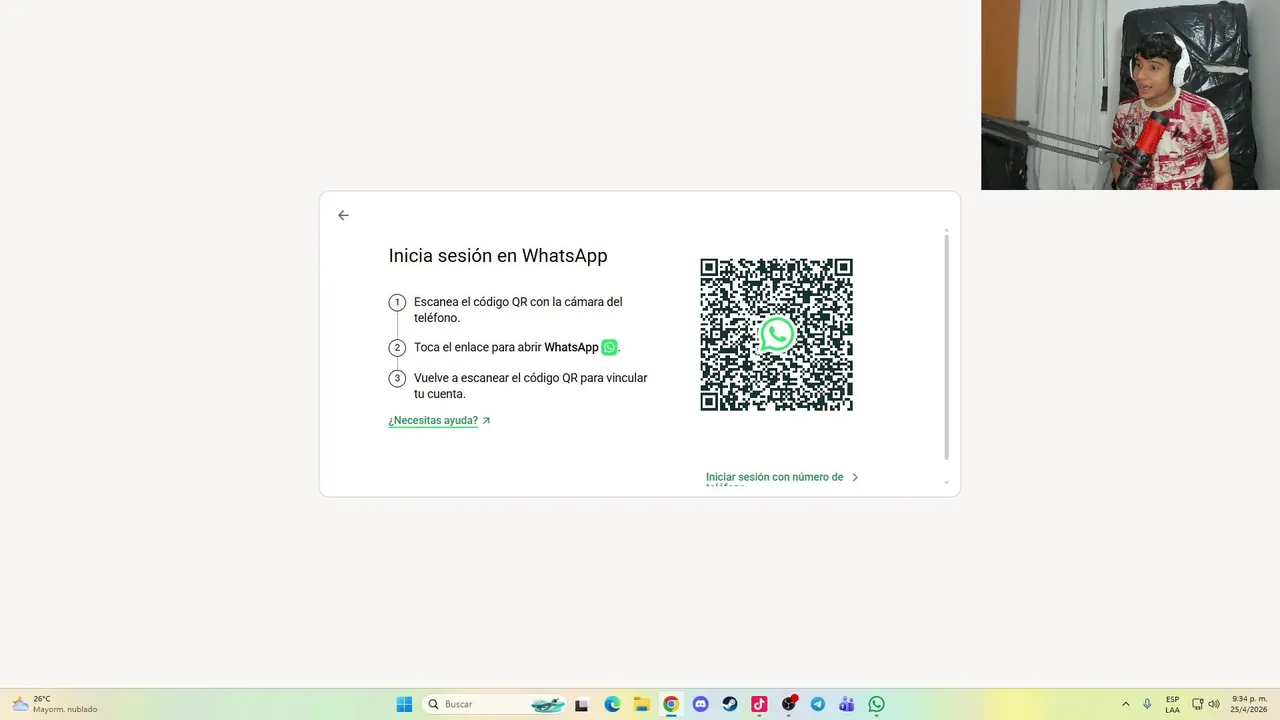Open the Windows Start menu
The width and height of the screenshot is (1280, 720).
click(404, 704)
